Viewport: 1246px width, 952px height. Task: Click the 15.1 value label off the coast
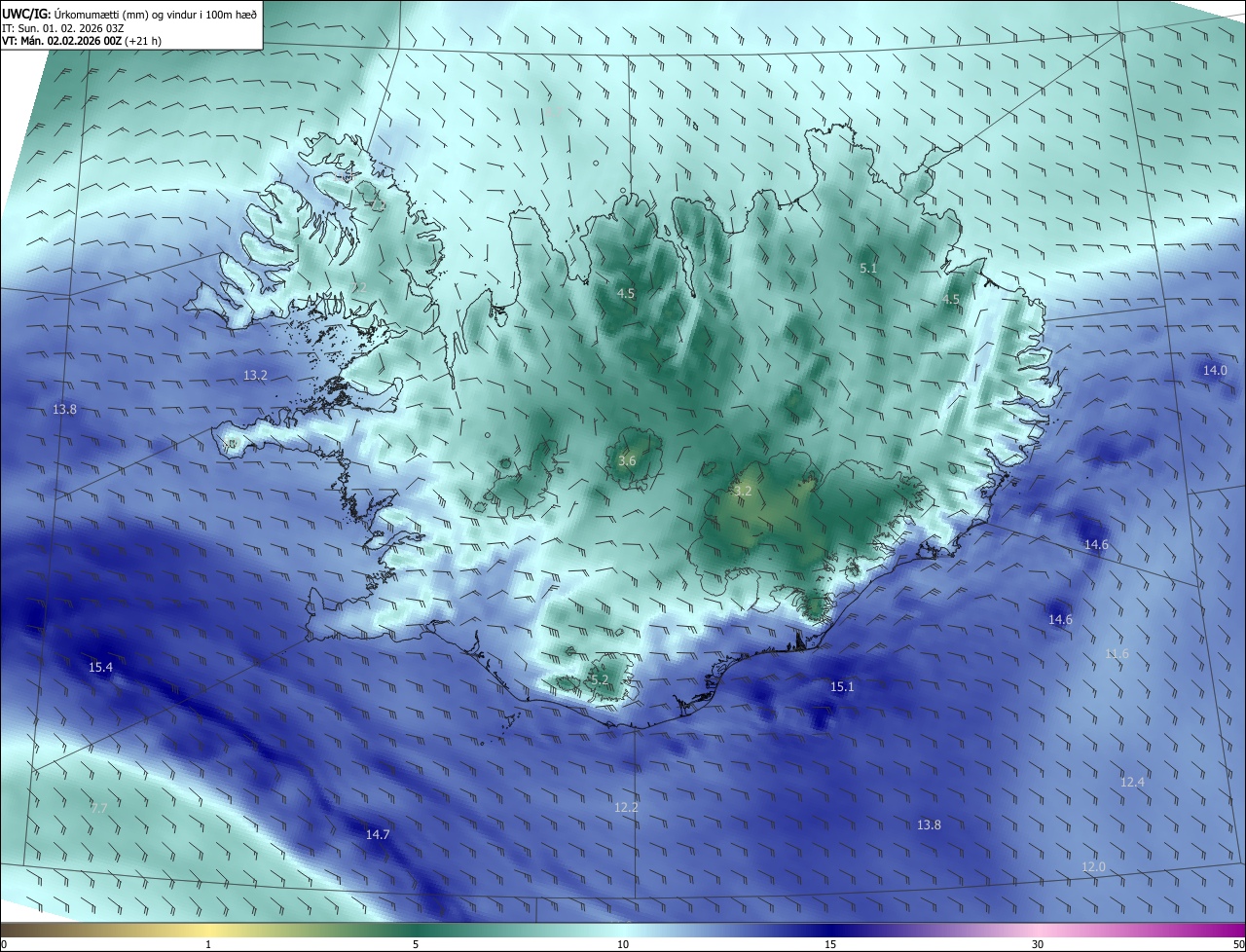pyautogui.click(x=842, y=686)
